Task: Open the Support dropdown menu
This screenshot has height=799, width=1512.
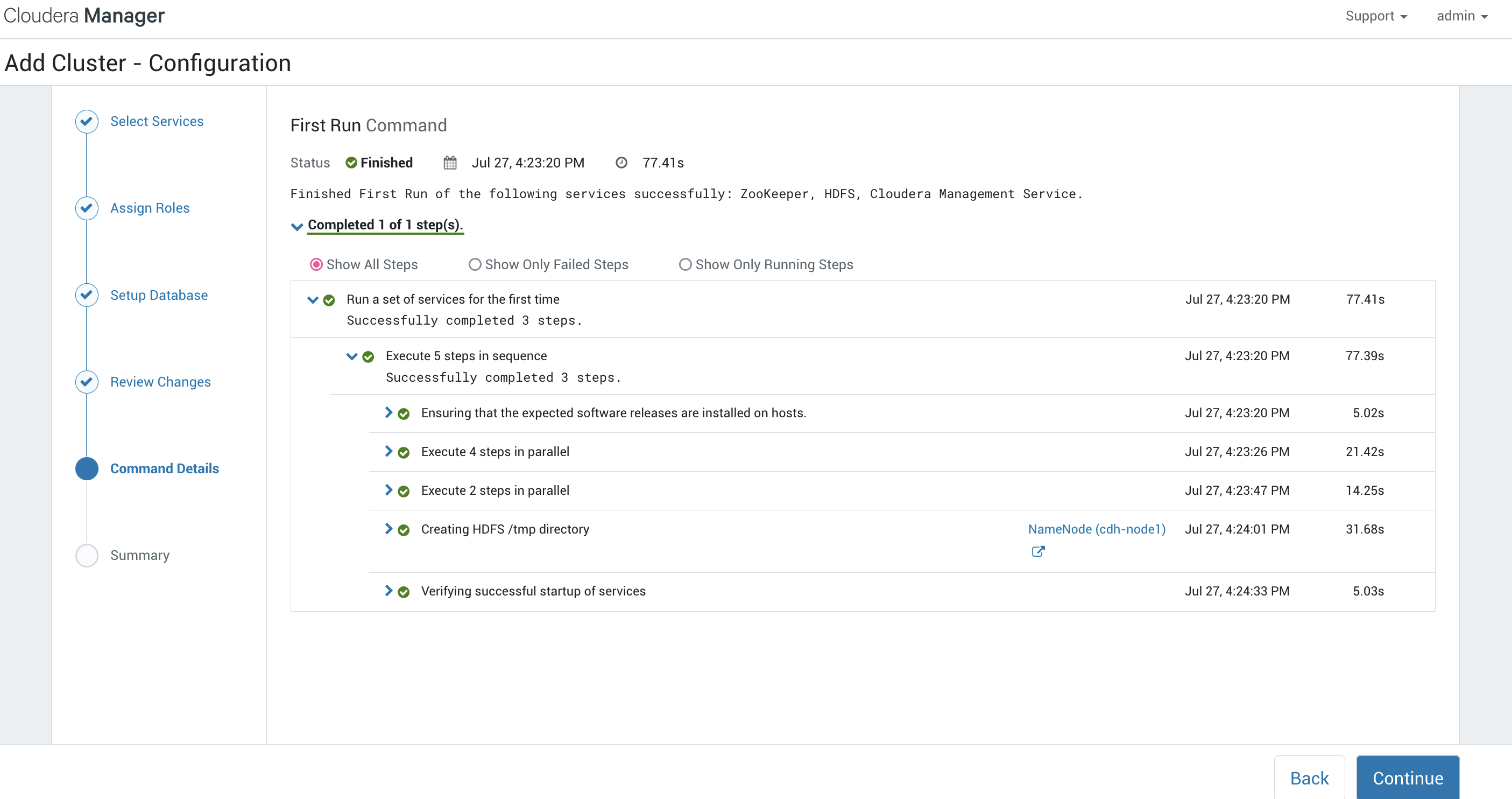Action: [1376, 16]
